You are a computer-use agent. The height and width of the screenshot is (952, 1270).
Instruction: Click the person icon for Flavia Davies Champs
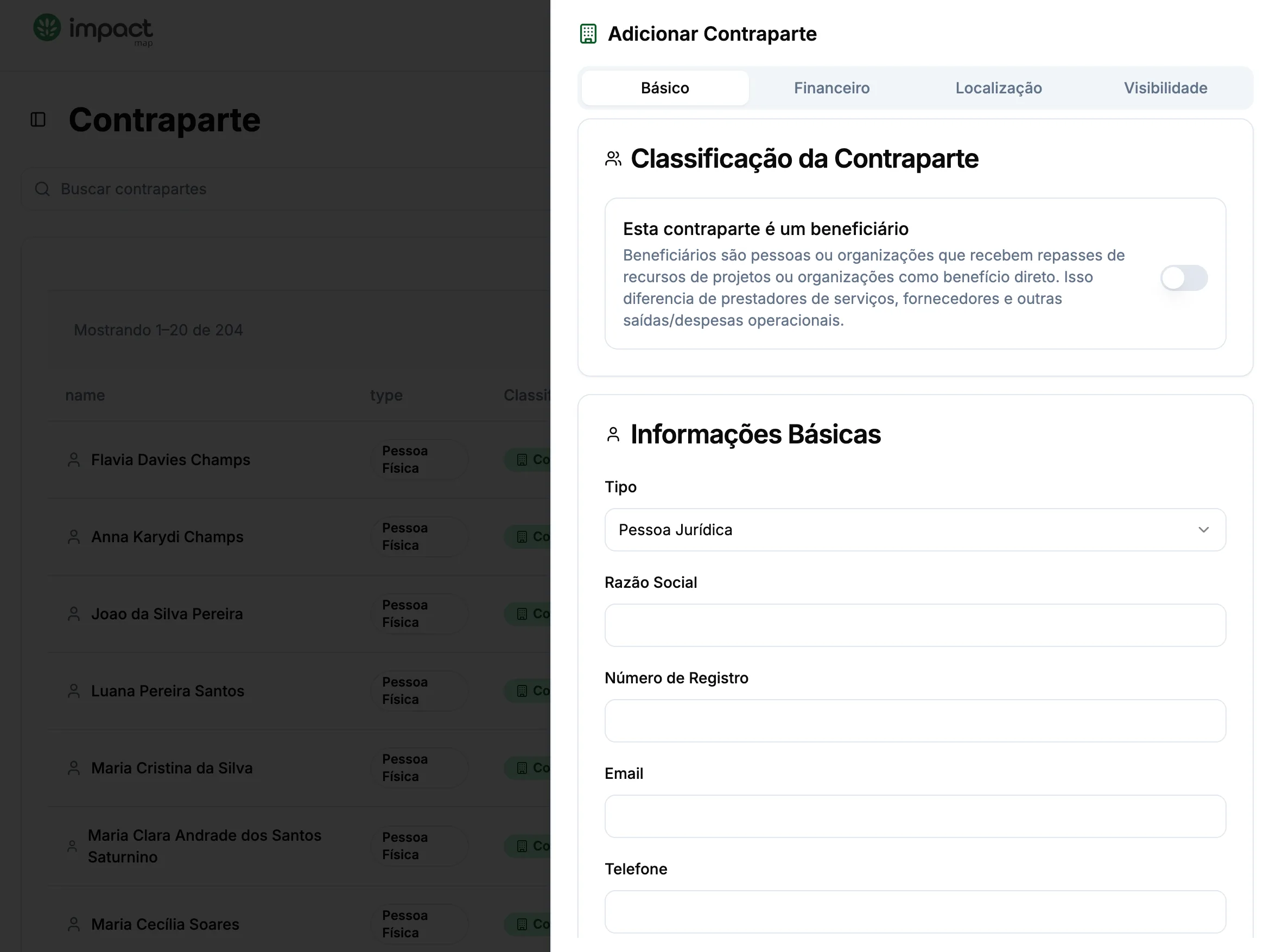coord(73,460)
